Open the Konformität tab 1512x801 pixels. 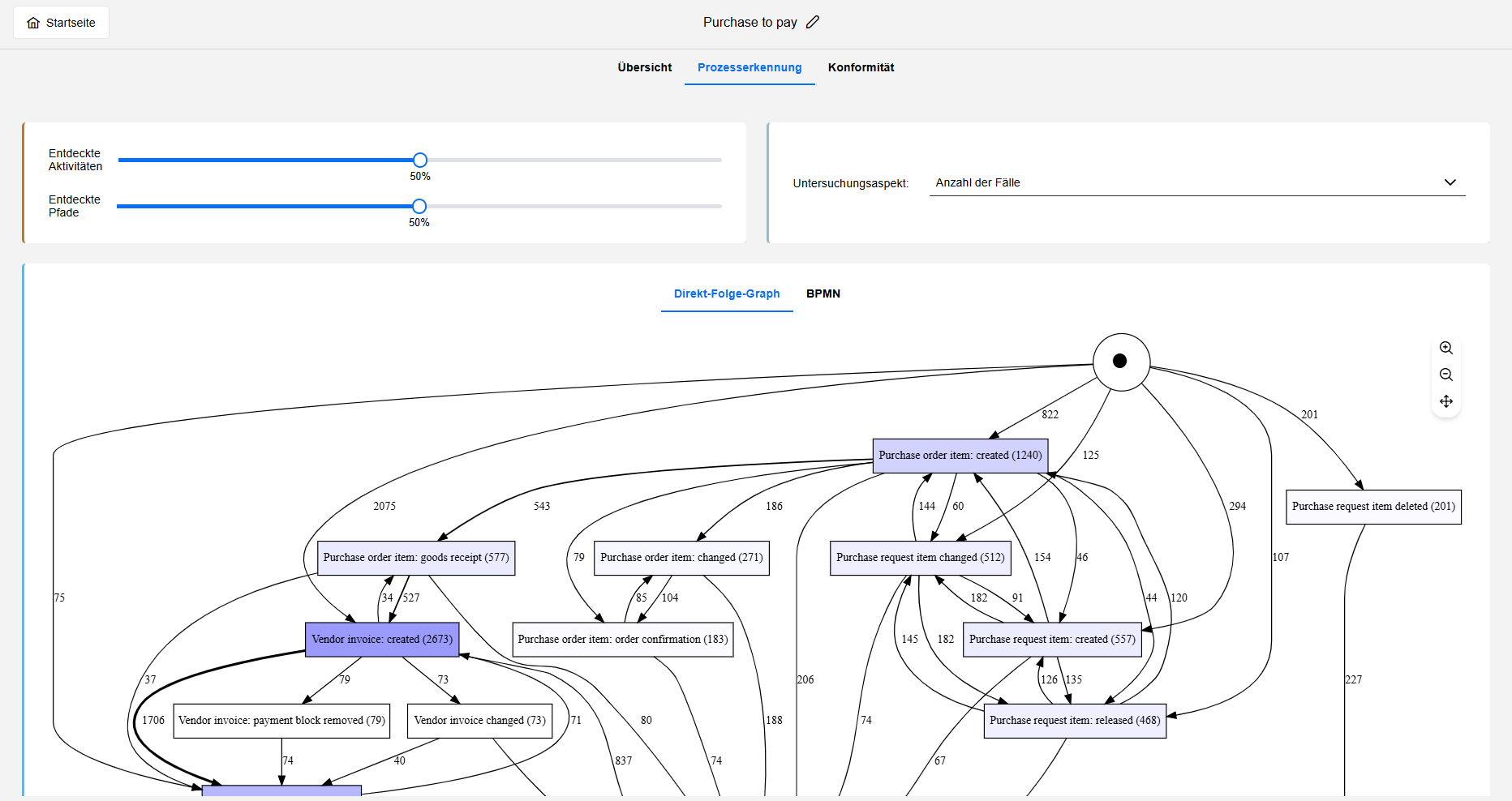(861, 67)
